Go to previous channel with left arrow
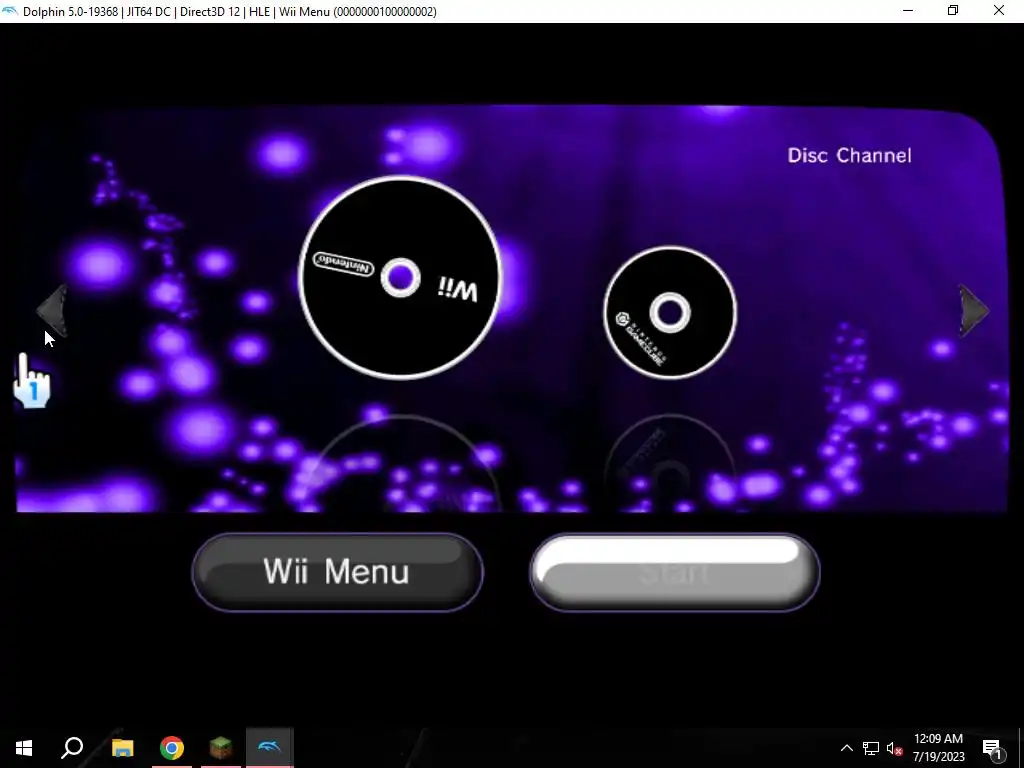The image size is (1024, 768). 52,311
